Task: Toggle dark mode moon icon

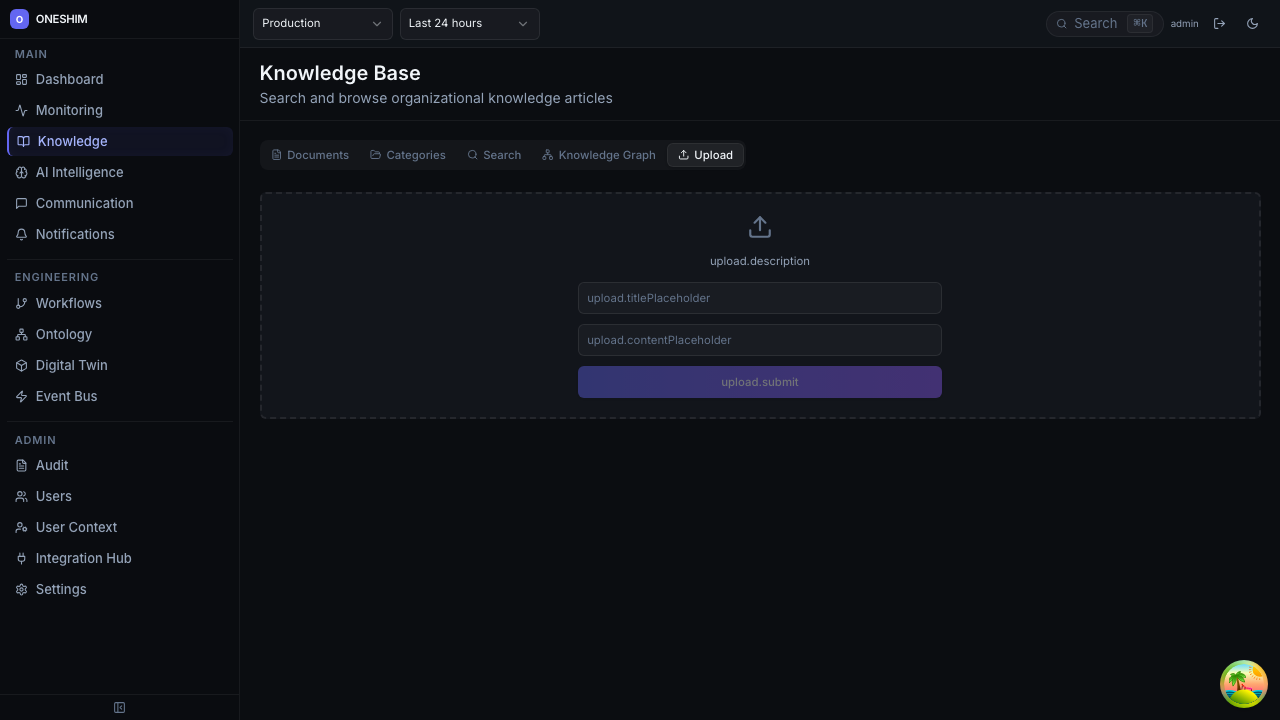Action: (x=1252, y=23)
